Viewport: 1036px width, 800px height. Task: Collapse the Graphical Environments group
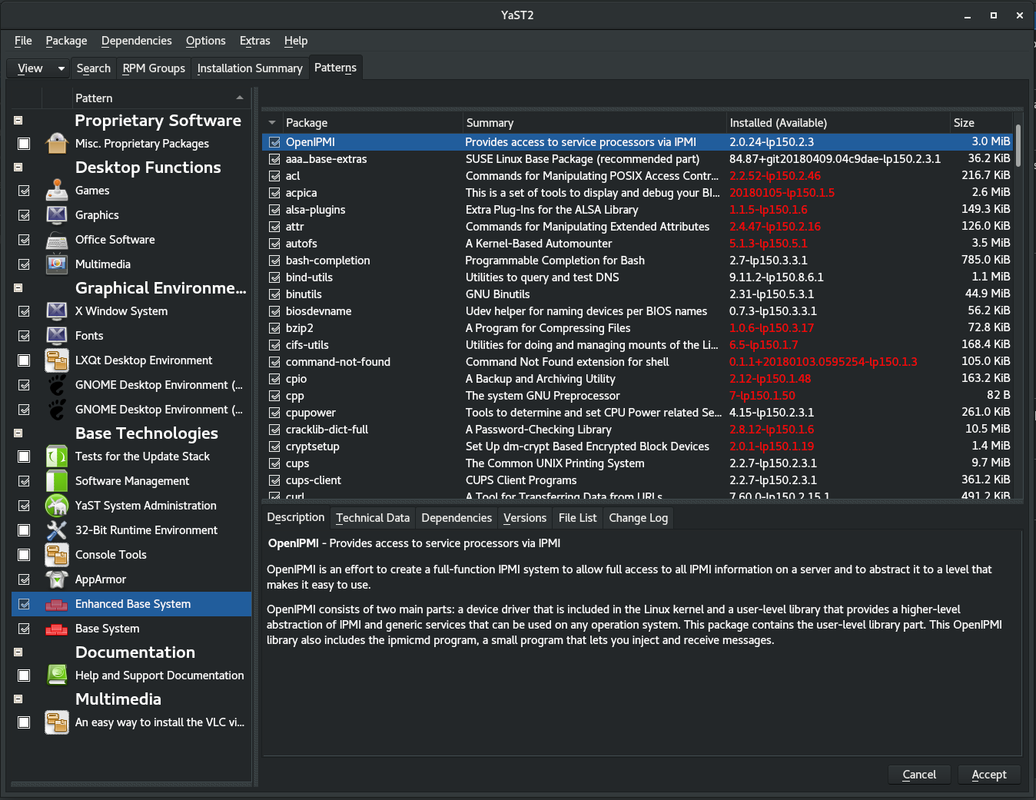coord(18,288)
